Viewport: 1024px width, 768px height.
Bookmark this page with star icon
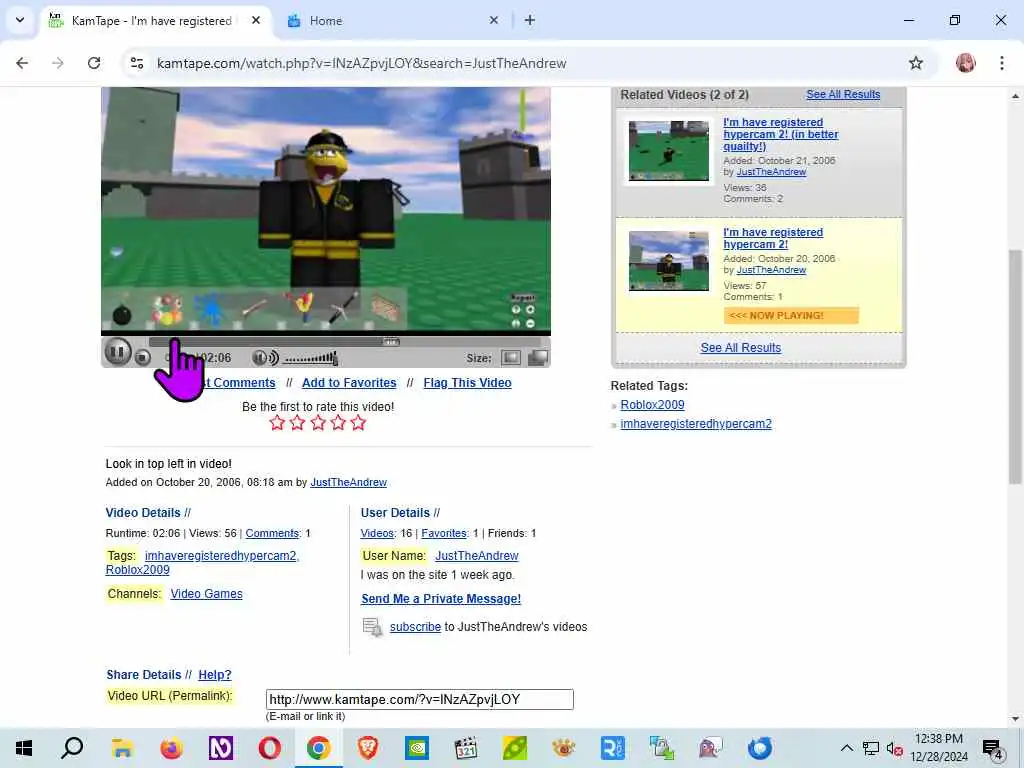point(916,63)
